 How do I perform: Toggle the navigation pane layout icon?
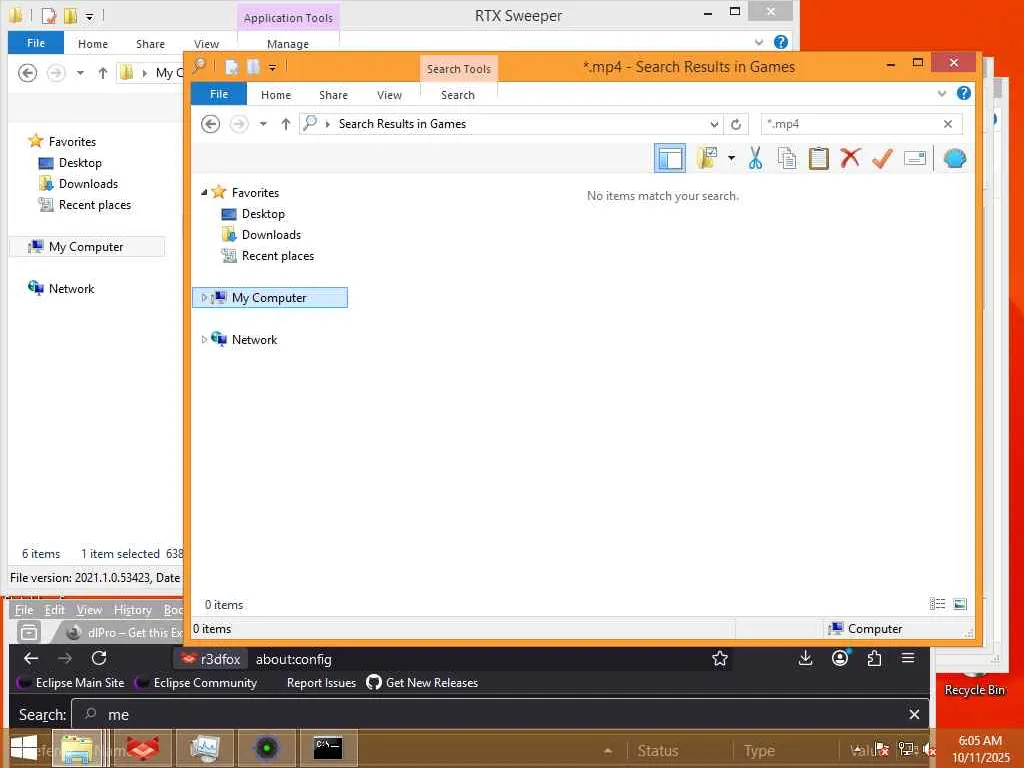pos(670,158)
